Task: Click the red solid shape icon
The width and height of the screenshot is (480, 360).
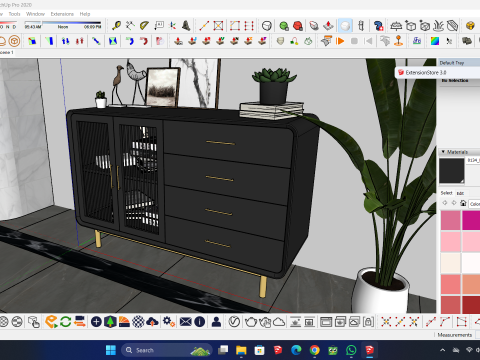Action: pos(298,26)
